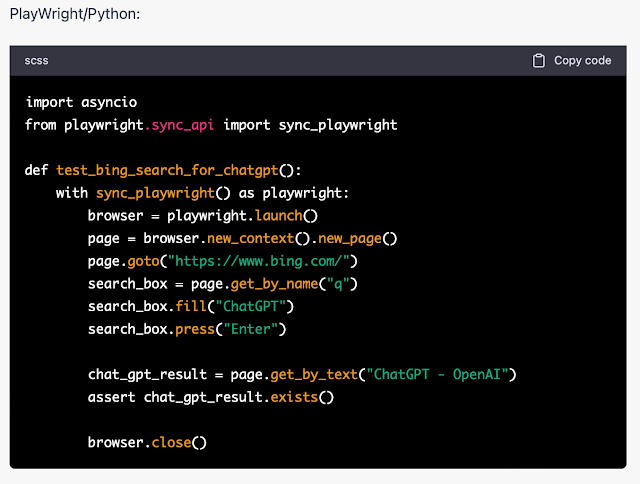Click 'sync_playwright()' in the with statement

163,193
